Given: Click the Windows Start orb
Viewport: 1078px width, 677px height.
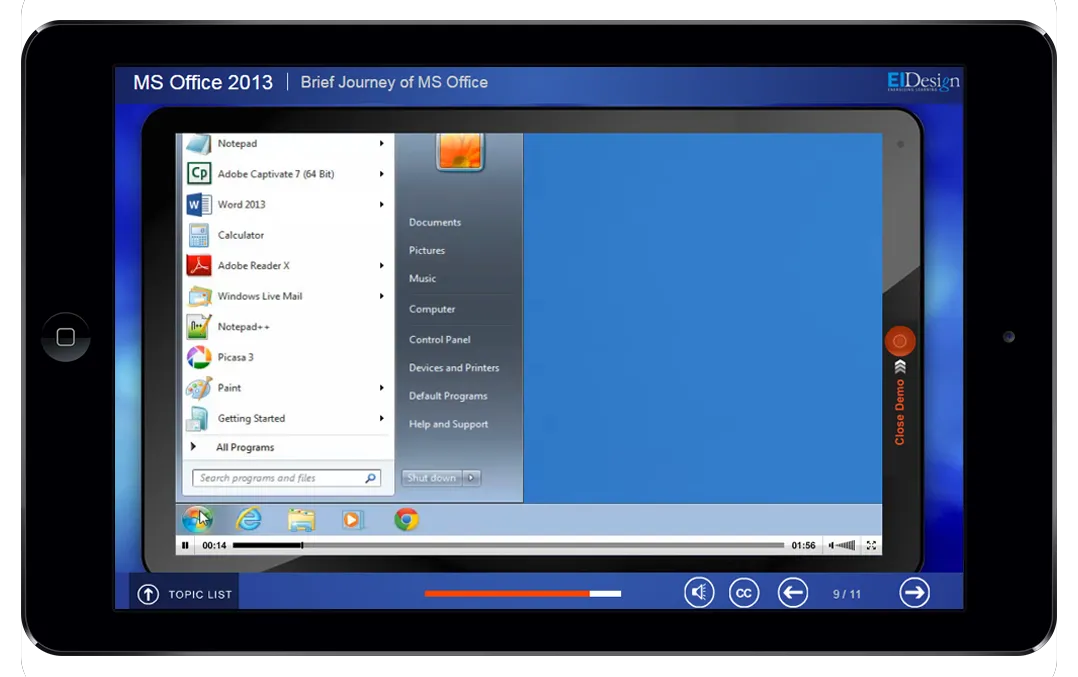Looking at the screenshot, I should tap(195, 519).
